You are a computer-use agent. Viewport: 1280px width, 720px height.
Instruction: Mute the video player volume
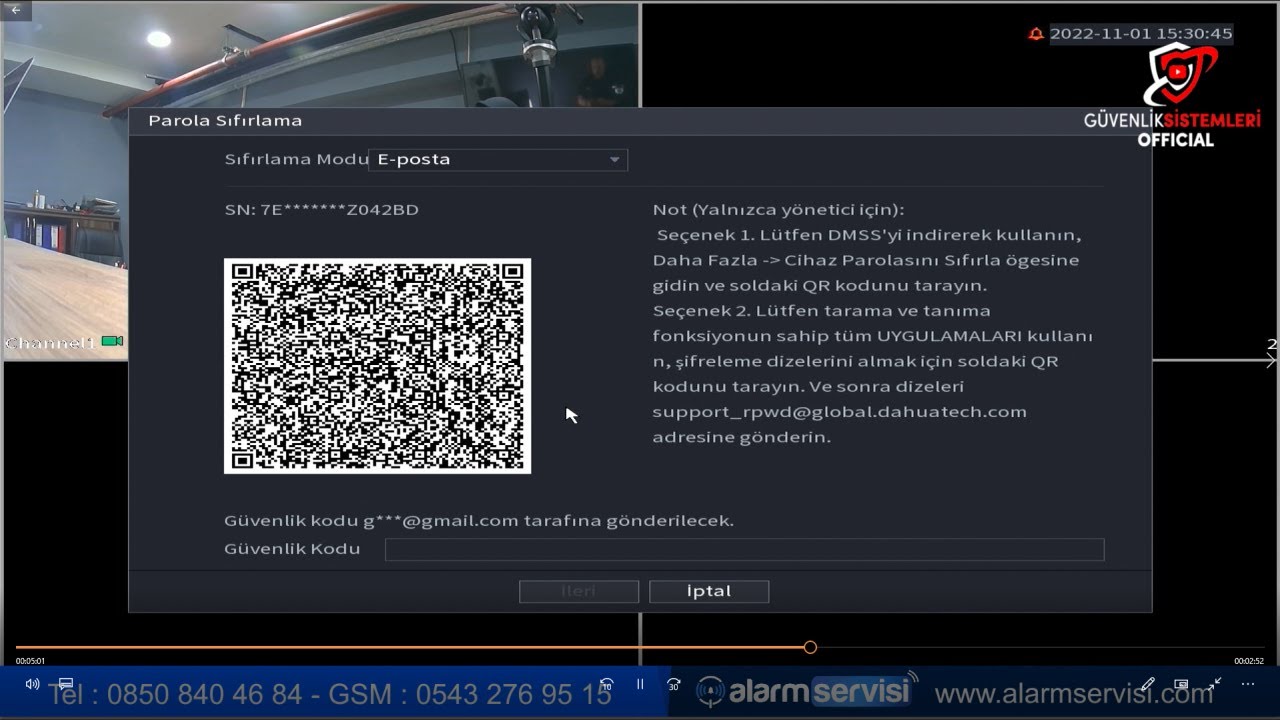tap(32, 684)
